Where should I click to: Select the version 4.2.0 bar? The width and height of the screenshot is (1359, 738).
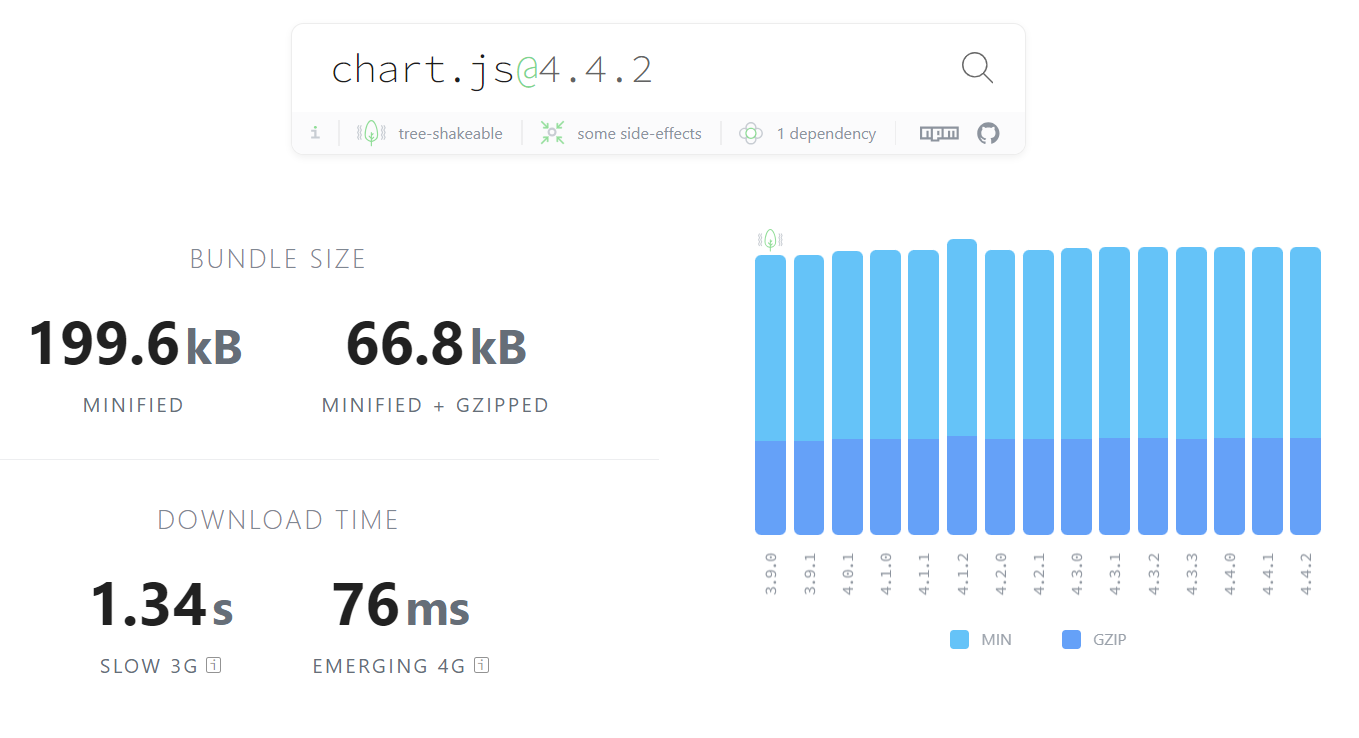point(1000,392)
